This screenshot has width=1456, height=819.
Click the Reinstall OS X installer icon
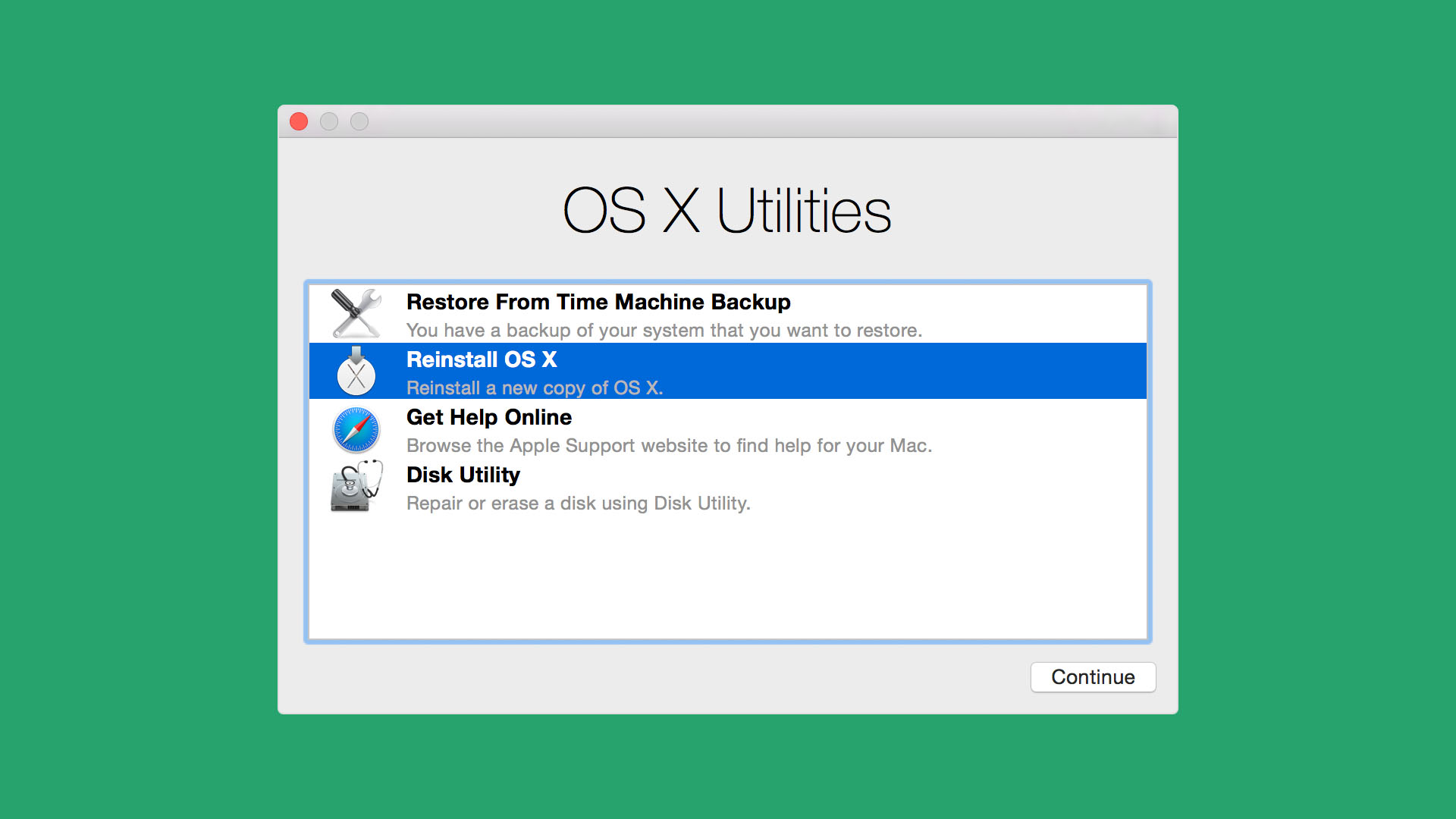tap(356, 371)
